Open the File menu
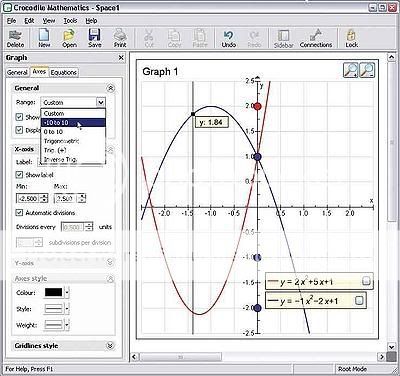The width and height of the screenshot is (400, 376). [x=11, y=21]
